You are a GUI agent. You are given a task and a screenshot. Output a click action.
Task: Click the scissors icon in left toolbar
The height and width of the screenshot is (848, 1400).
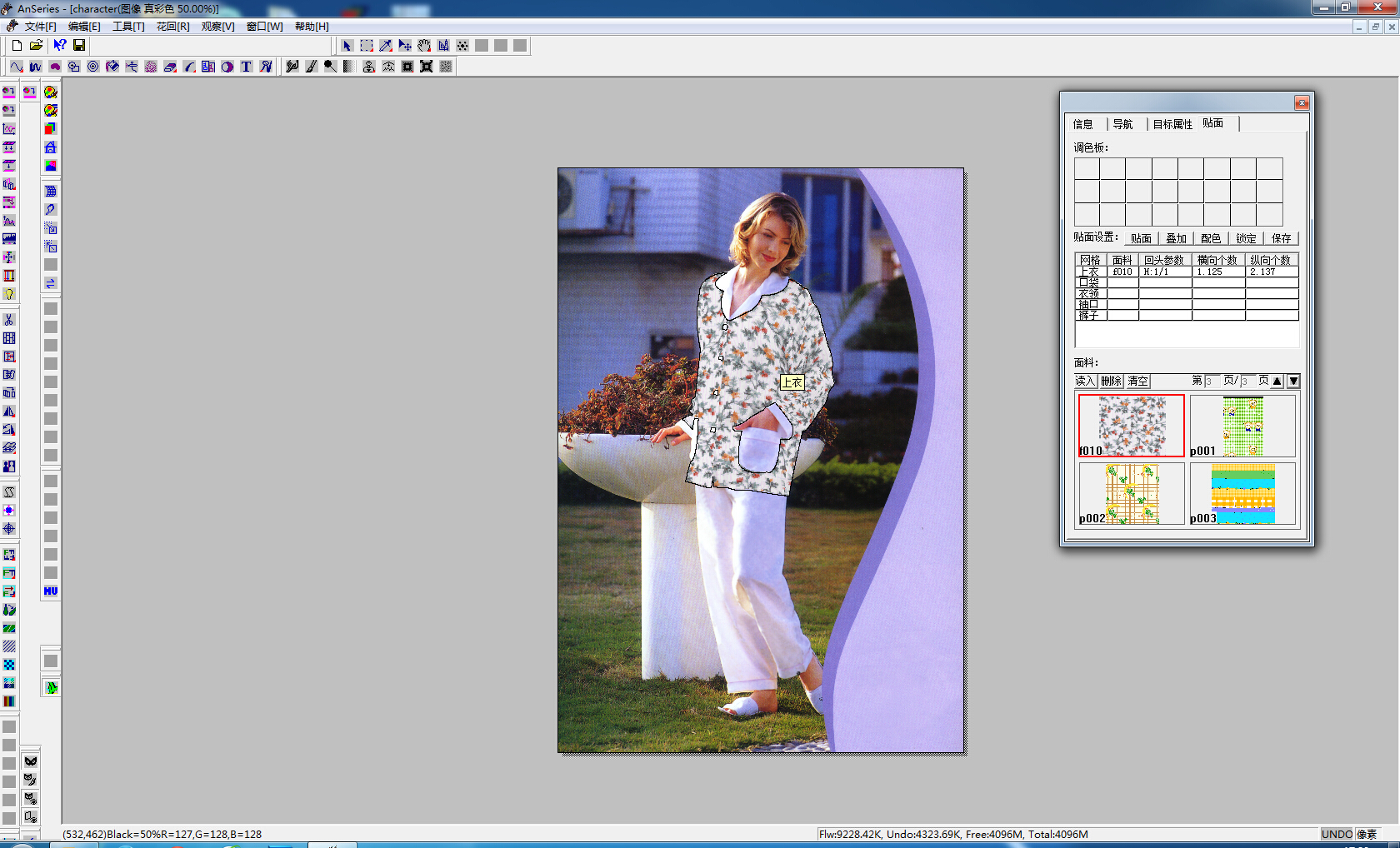tap(9, 320)
